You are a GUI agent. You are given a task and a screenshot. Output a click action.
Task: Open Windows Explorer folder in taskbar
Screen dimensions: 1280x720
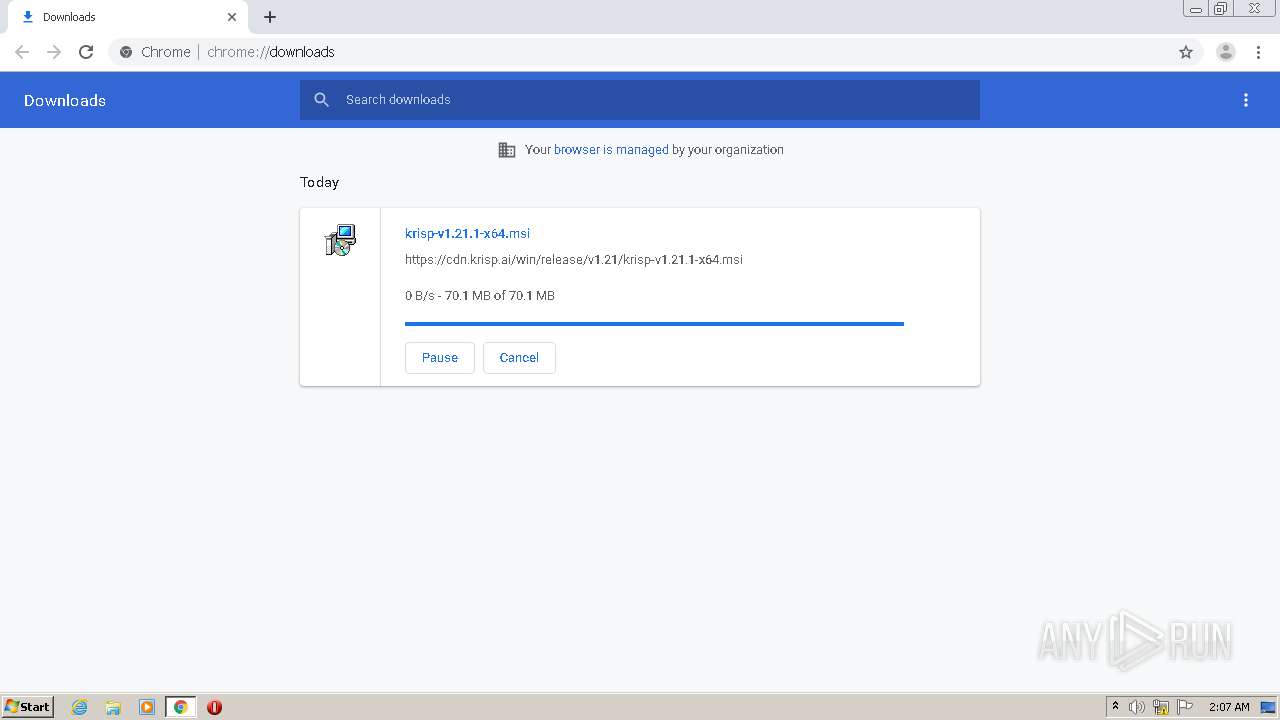(x=113, y=707)
